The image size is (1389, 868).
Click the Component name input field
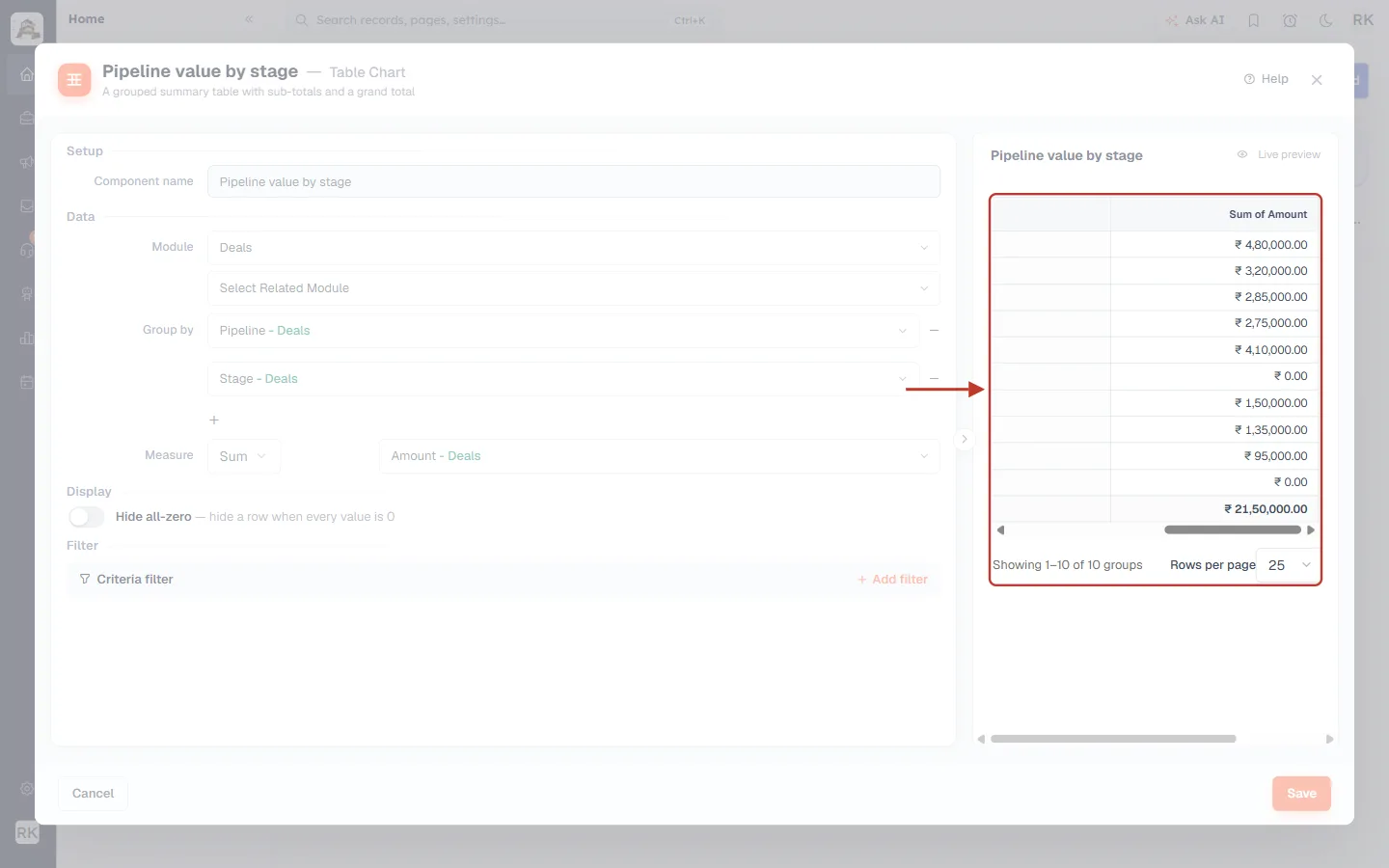click(573, 182)
